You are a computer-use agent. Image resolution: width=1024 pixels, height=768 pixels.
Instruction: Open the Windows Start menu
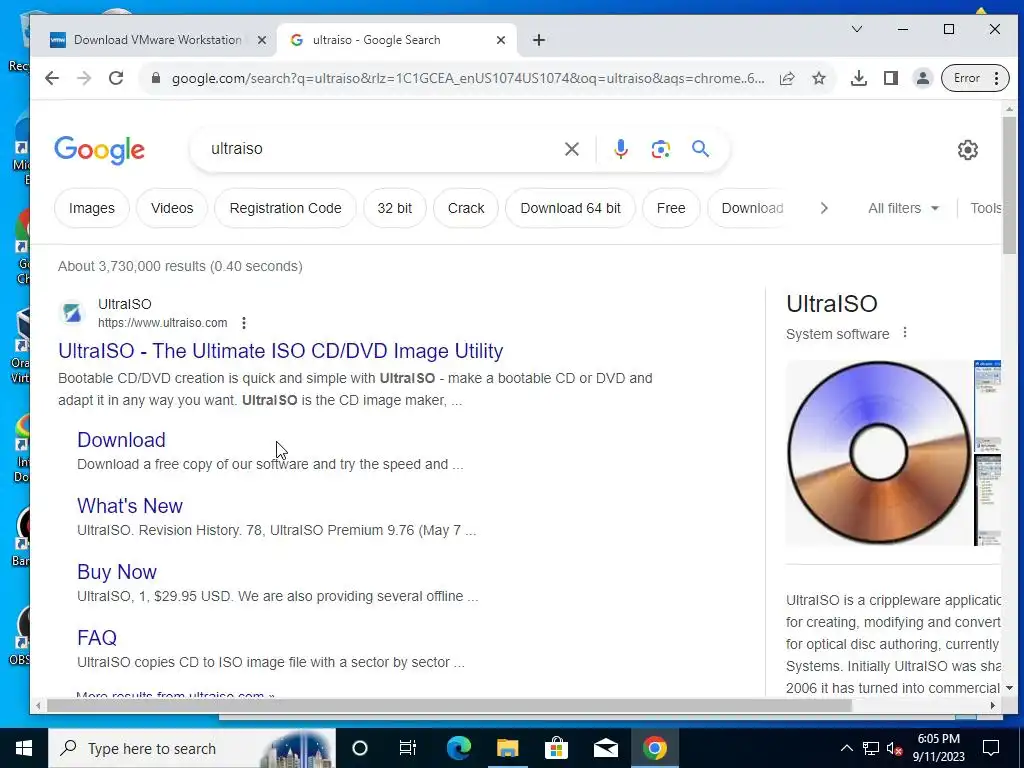[24, 748]
